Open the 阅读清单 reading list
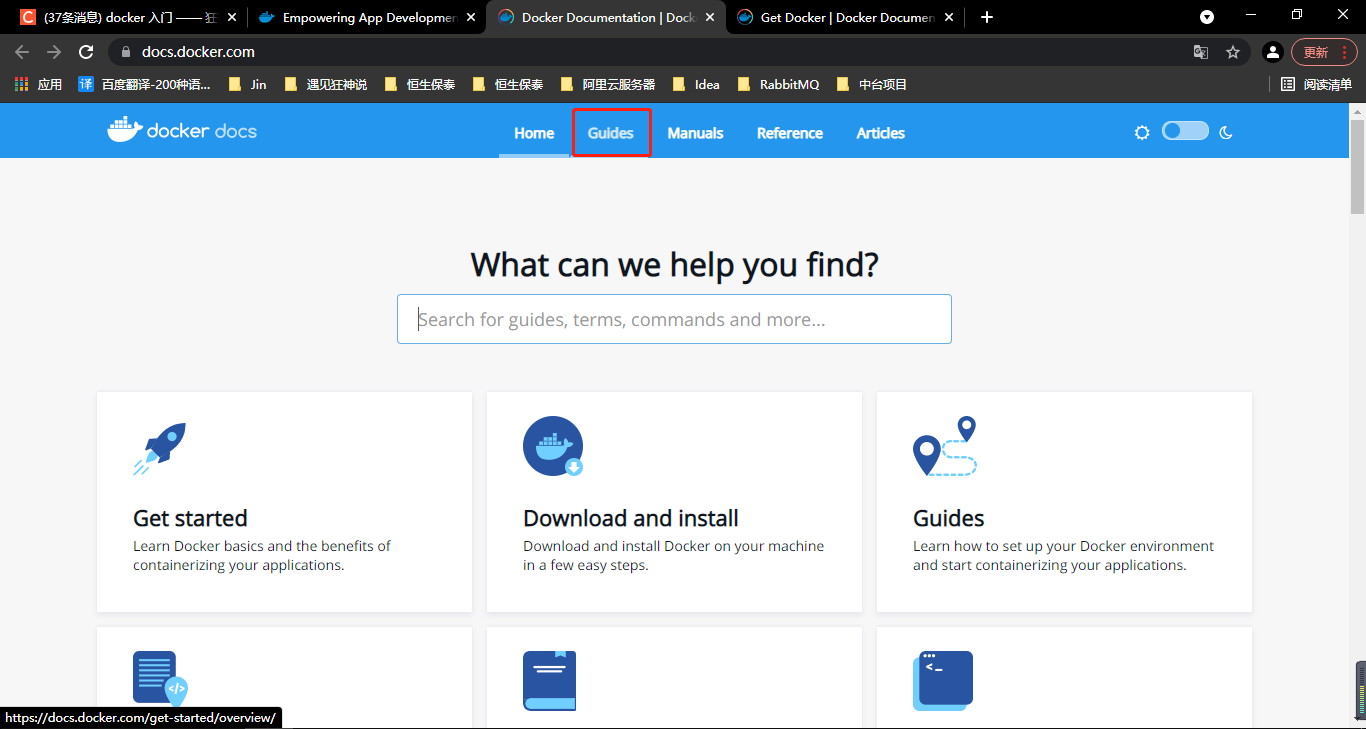The image size is (1366, 729). [x=1317, y=85]
